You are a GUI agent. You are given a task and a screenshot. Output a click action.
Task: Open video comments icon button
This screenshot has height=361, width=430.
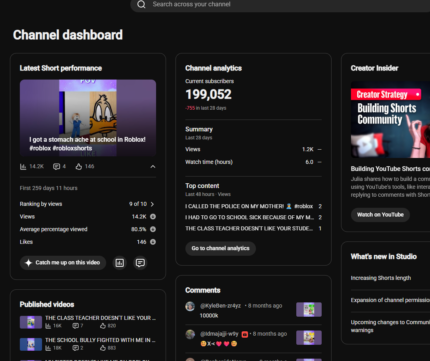coord(140,263)
